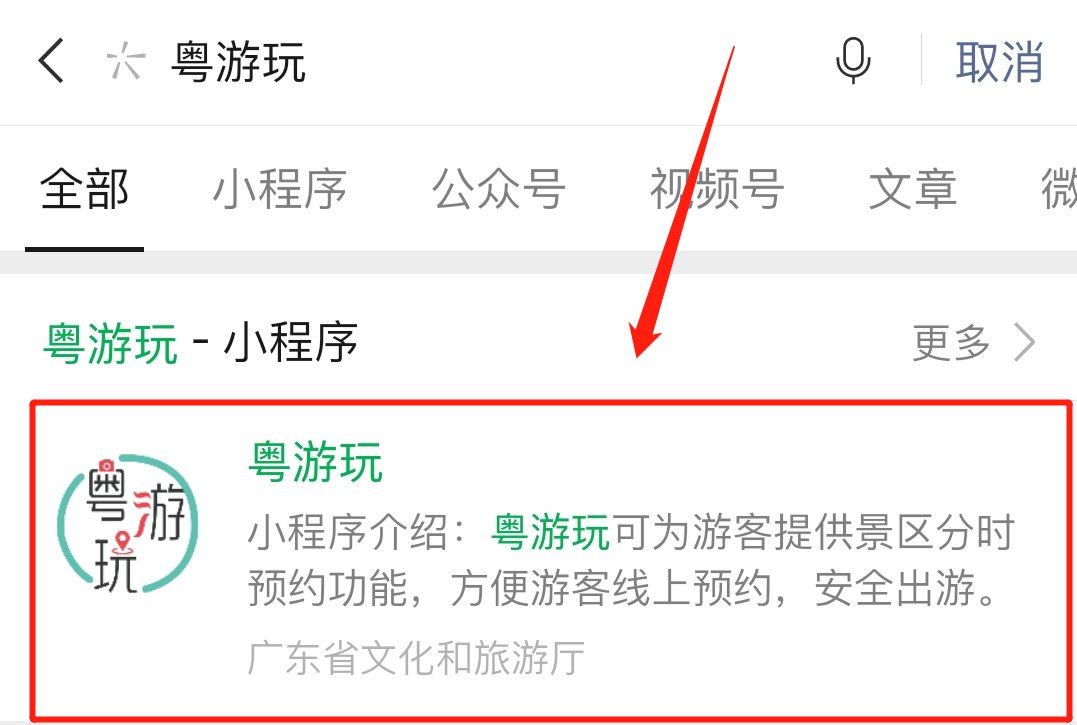Switch to the 公众号 tab
This screenshot has height=725, width=1077.
pos(498,189)
